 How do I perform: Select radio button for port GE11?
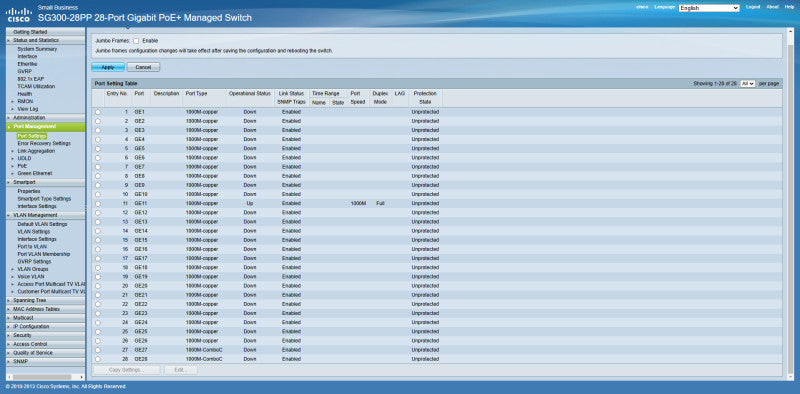[x=97, y=204]
